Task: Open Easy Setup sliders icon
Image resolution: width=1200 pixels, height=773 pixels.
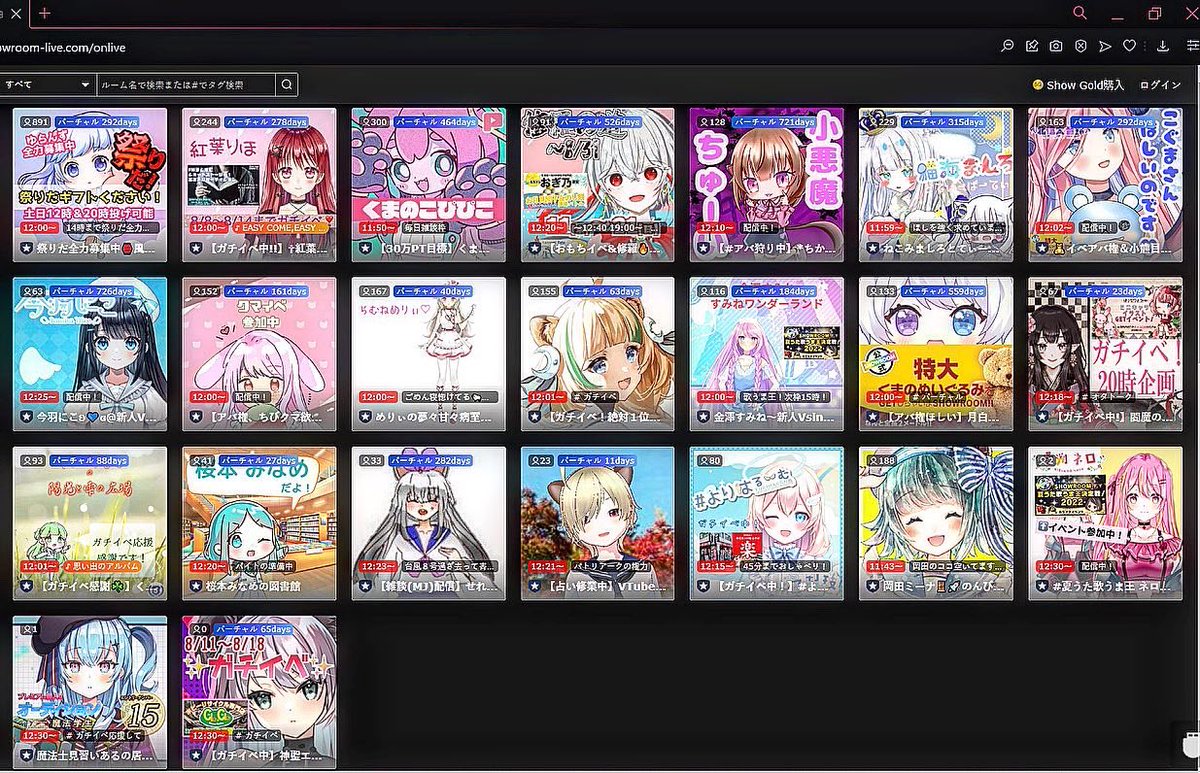Action: click(1192, 46)
